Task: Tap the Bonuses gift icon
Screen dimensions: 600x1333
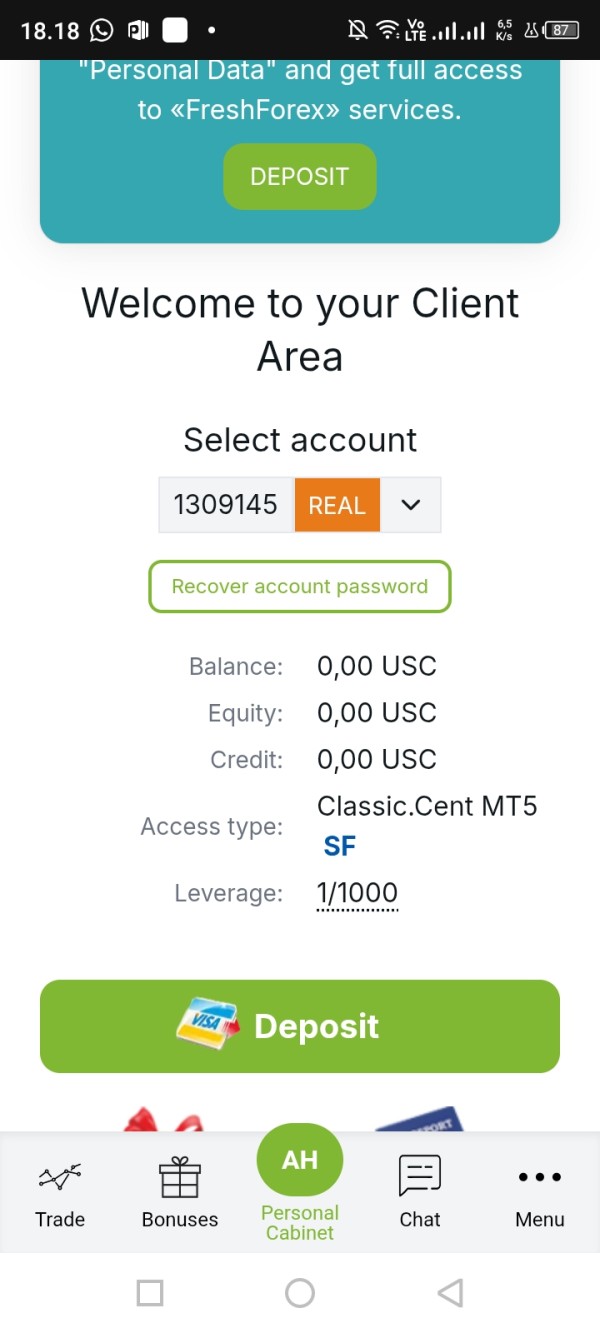Action: pyautogui.click(x=180, y=1178)
